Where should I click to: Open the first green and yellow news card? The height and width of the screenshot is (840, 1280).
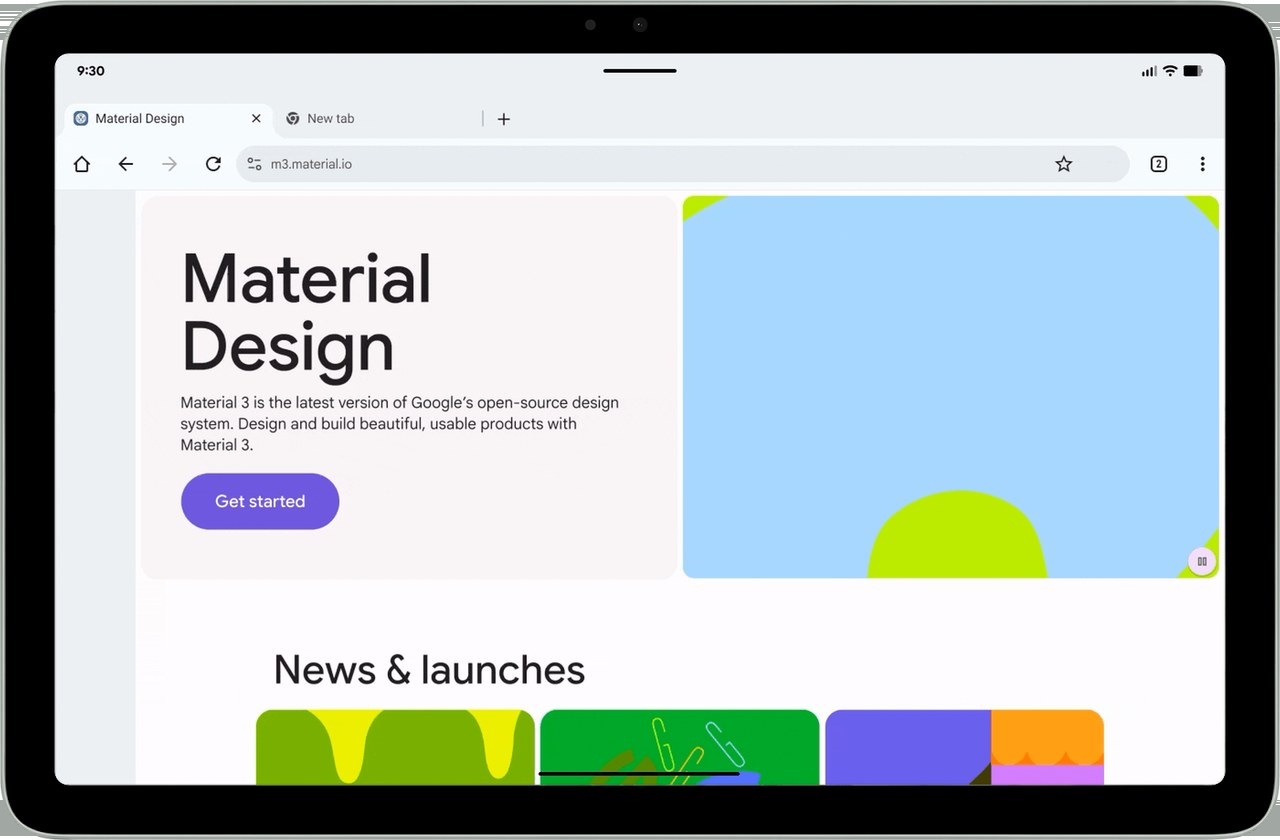click(395, 747)
